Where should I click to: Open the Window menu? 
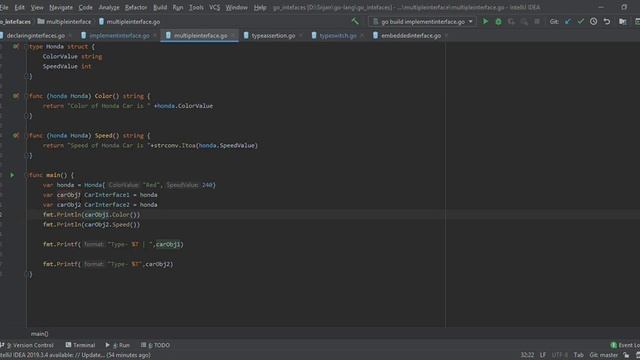point(237,7)
